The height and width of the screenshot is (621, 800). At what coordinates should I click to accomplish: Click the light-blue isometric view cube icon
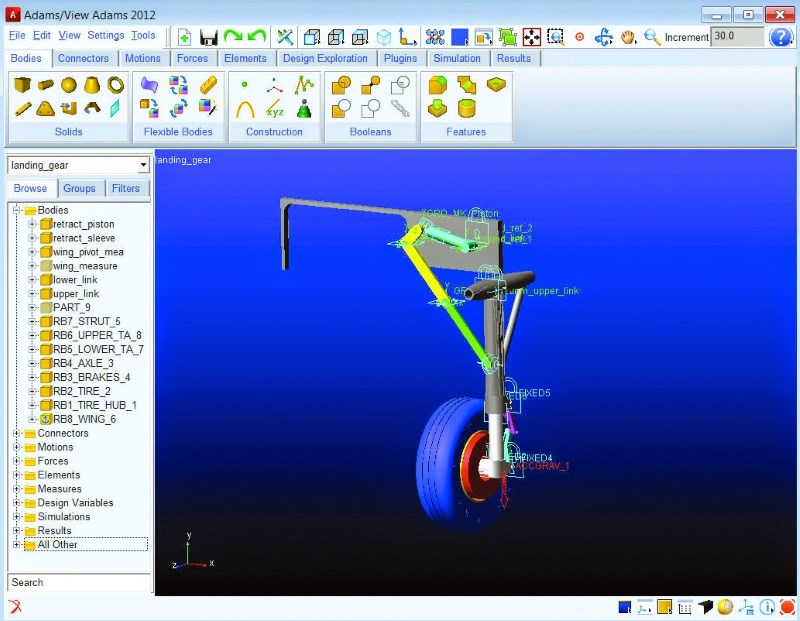click(384, 37)
